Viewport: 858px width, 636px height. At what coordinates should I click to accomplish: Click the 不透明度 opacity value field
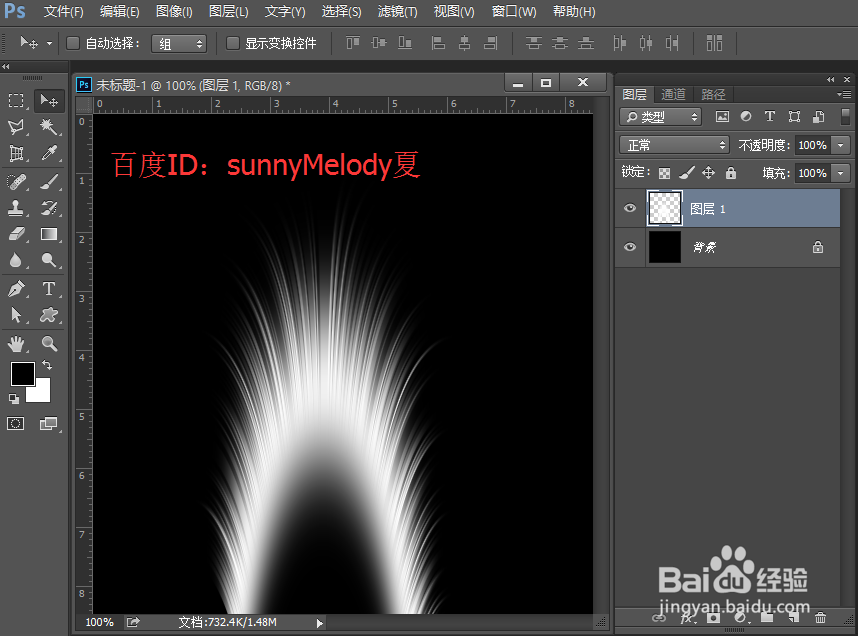[812, 145]
